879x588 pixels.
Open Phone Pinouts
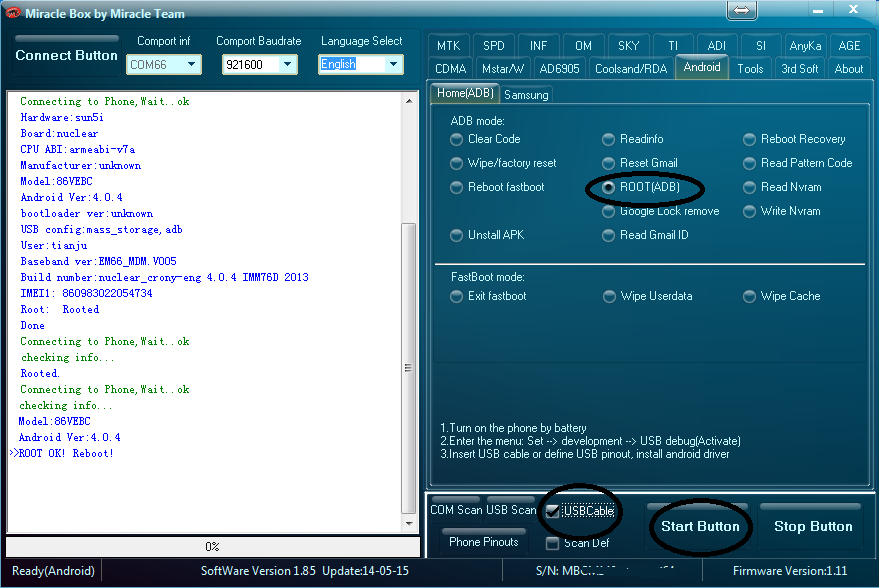pyautogui.click(x=483, y=541)
